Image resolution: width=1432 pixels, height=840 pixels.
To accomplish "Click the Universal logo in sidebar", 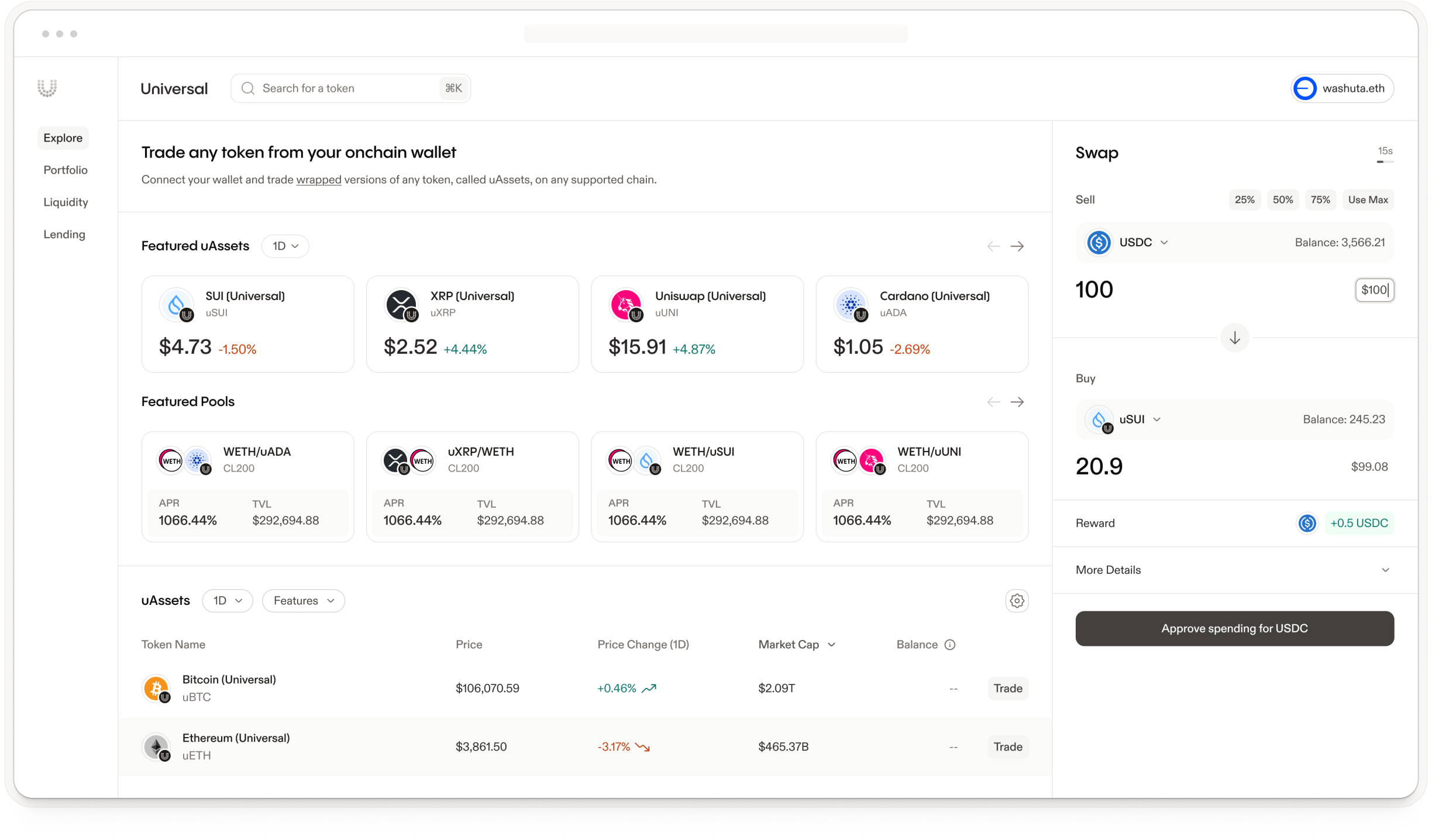I will tap(47, 88).
